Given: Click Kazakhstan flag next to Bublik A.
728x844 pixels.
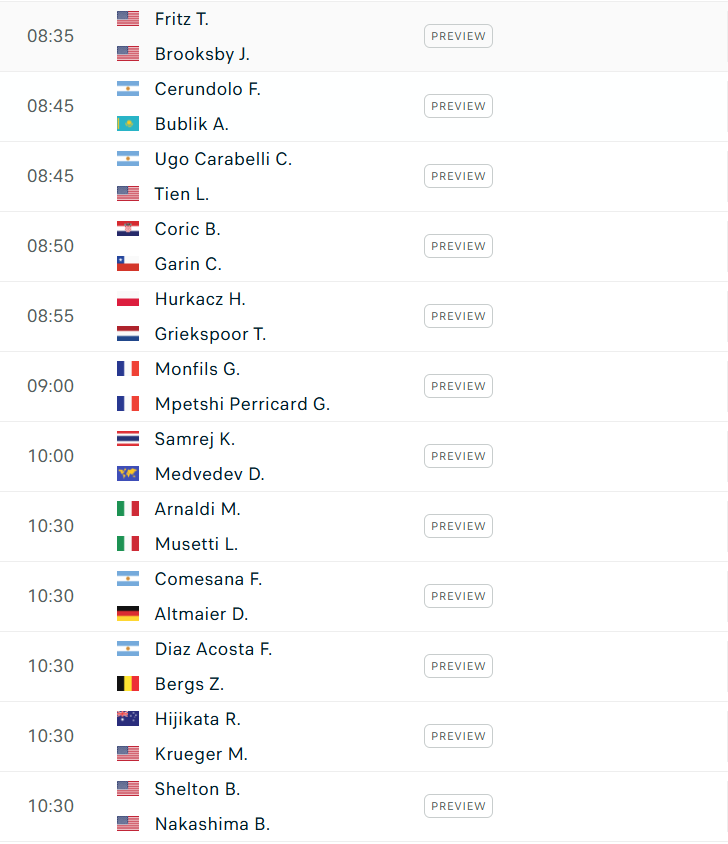Looking at the screenshot, I should tap(128, 124).
